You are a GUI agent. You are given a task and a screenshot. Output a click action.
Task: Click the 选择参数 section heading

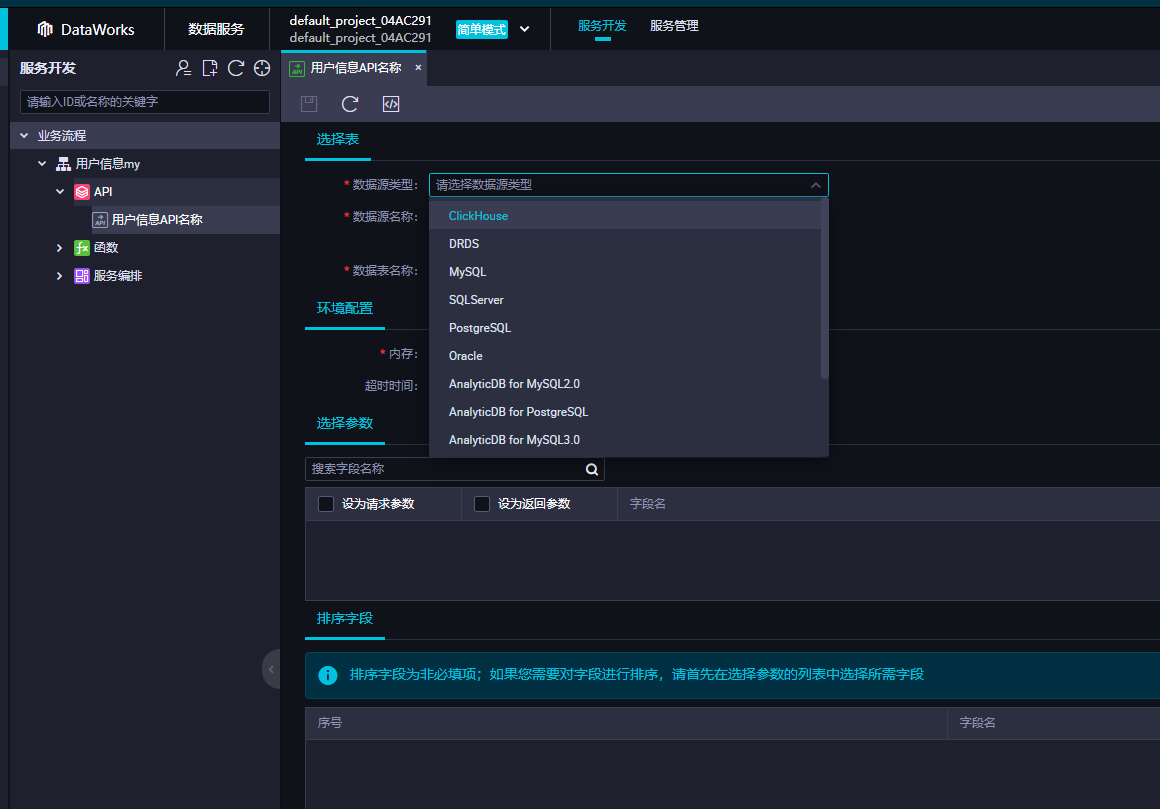[345, 424]
